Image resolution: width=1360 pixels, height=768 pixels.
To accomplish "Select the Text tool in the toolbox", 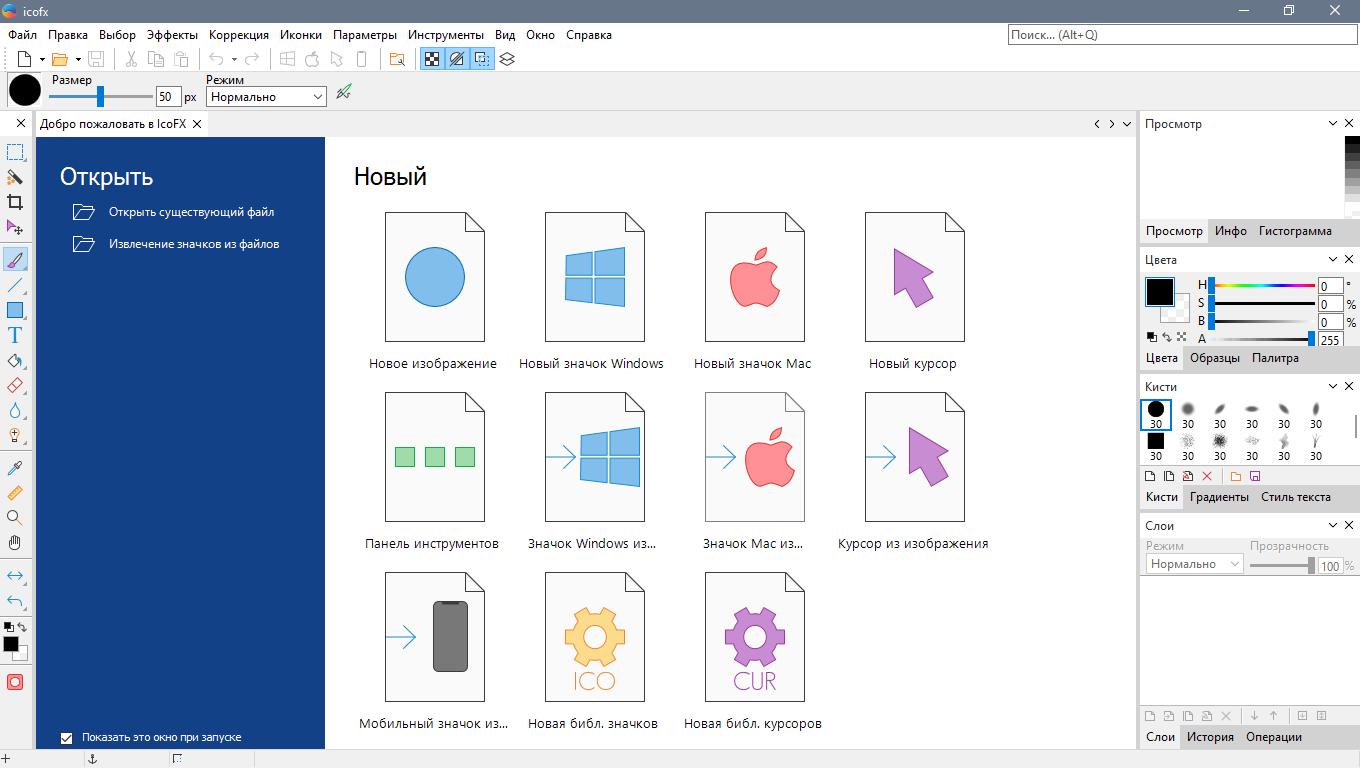I will 15,336.
